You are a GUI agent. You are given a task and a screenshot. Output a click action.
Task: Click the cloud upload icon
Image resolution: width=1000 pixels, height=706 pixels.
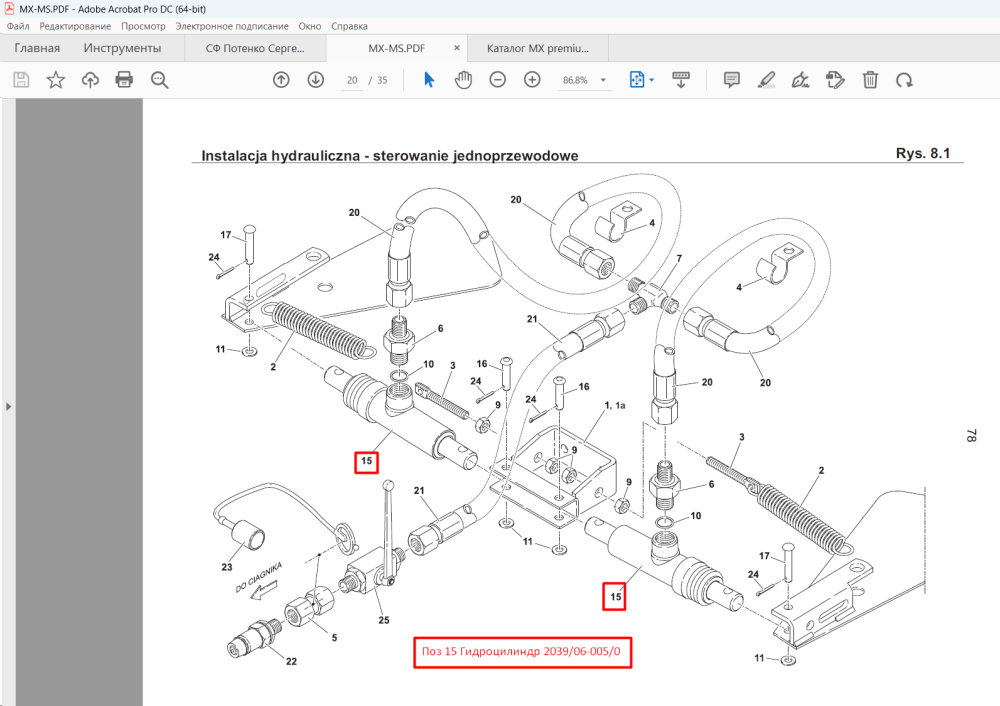coord(90,80)
